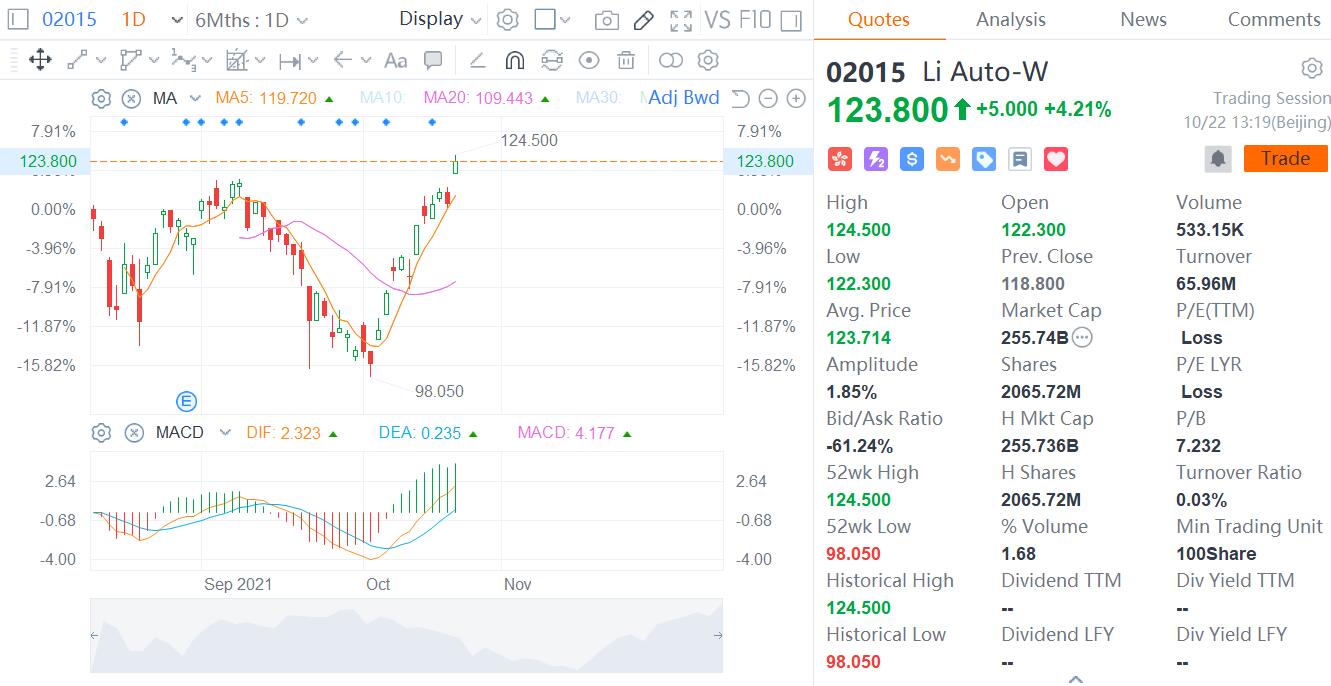Switch to the News tab
This screenshot has height=686, width=1331.
point(1143,19)
